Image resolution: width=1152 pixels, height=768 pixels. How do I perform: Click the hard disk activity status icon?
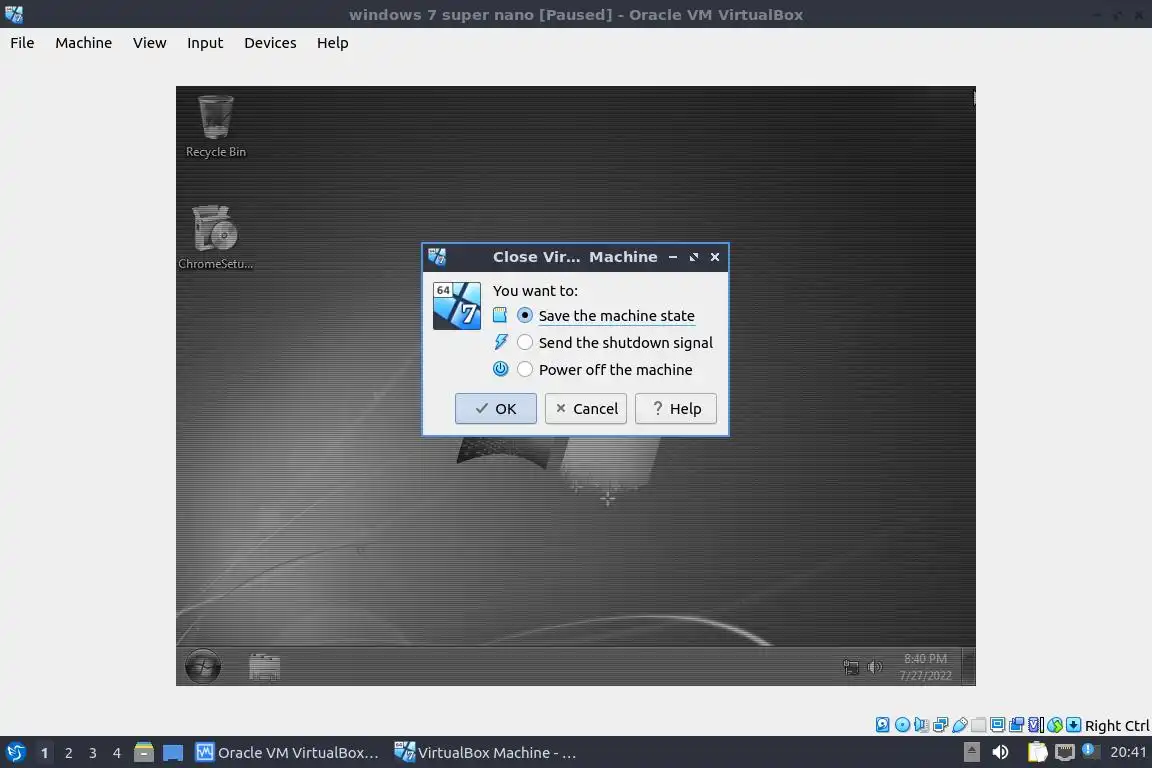[x=882, y=725]
